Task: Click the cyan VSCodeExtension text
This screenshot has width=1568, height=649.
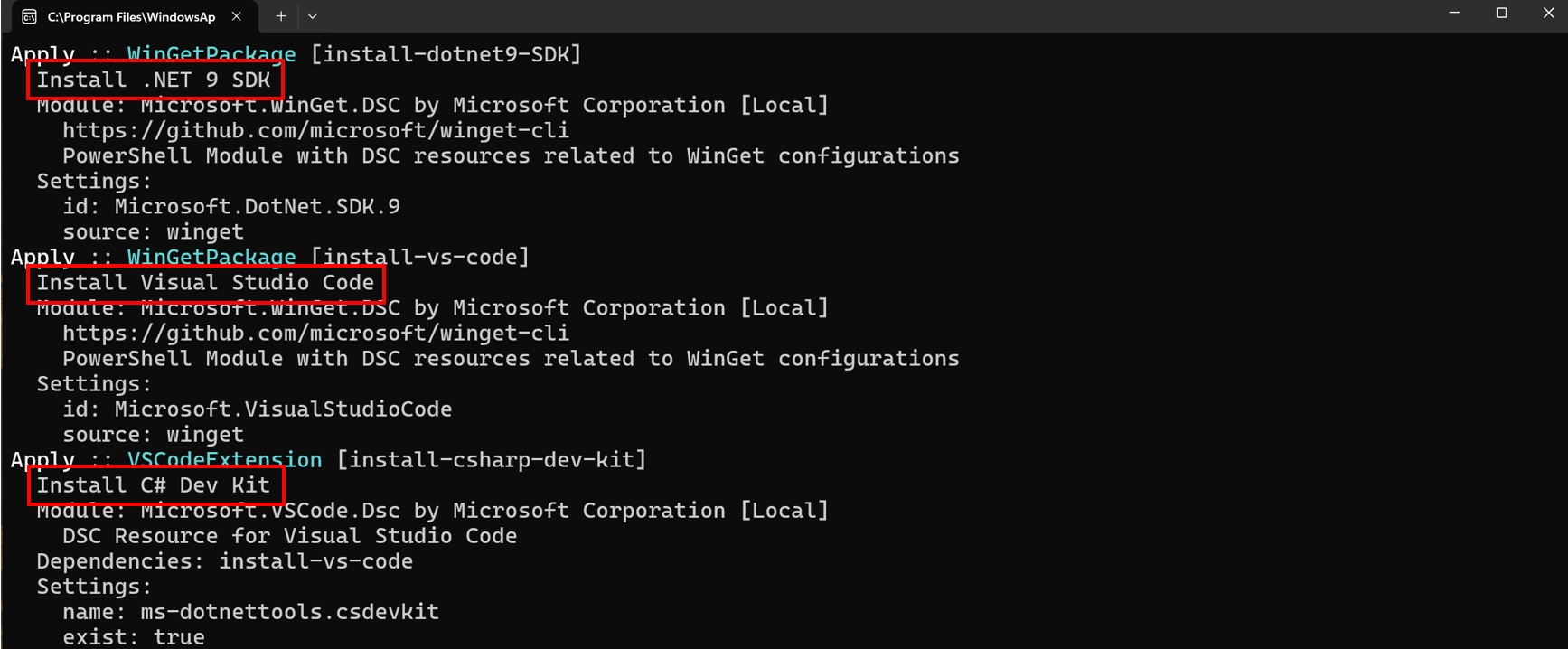Action: (x=224, y=460)
